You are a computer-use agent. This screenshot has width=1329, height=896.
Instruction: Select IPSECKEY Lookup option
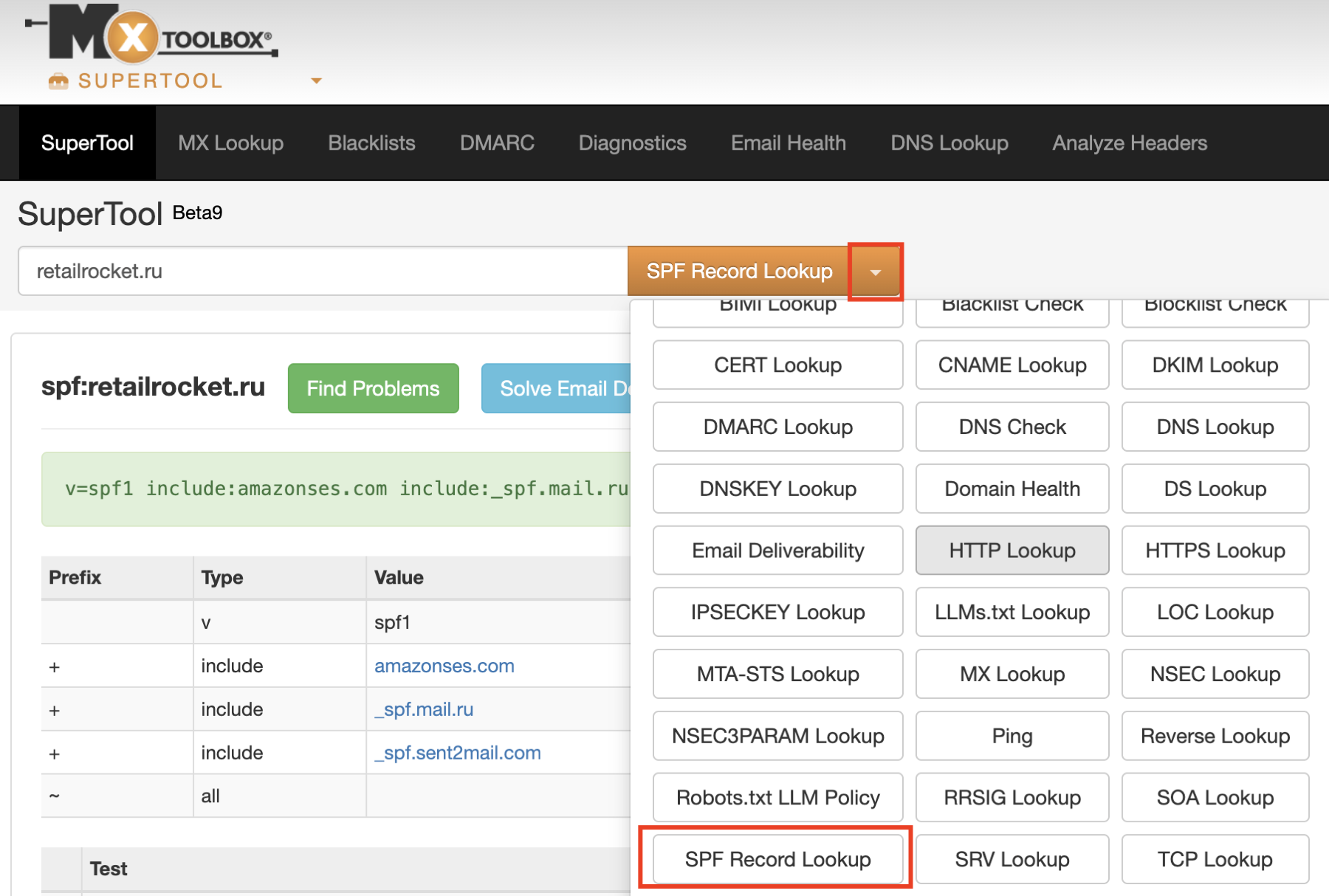[x=777, y=612]
